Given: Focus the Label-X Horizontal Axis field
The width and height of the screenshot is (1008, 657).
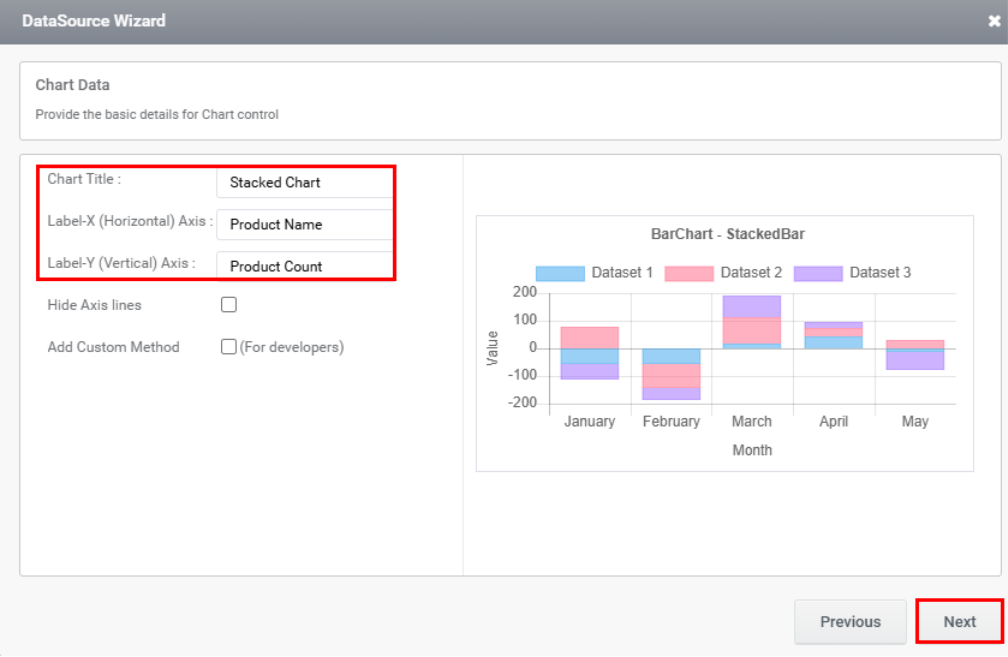Looking at the screenshot, I should click(x=305, y=225).
